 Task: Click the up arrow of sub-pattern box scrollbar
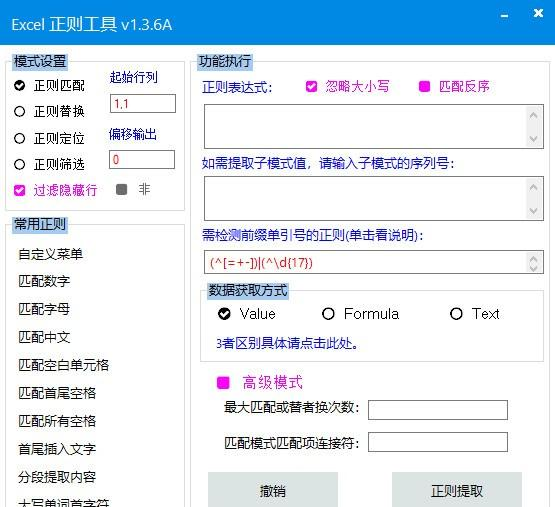(x=533, y=187)
